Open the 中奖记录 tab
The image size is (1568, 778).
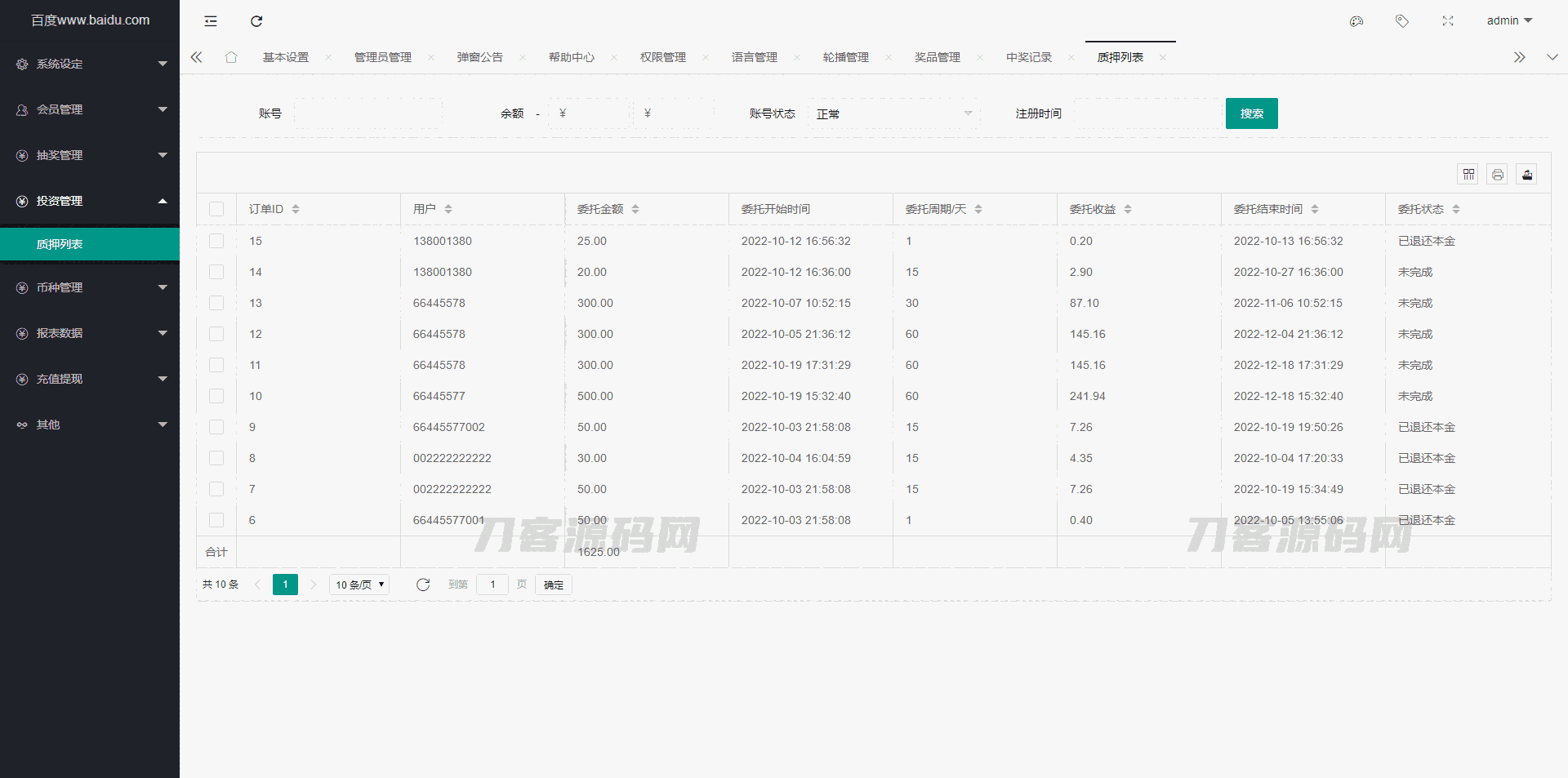[1029, 57]
